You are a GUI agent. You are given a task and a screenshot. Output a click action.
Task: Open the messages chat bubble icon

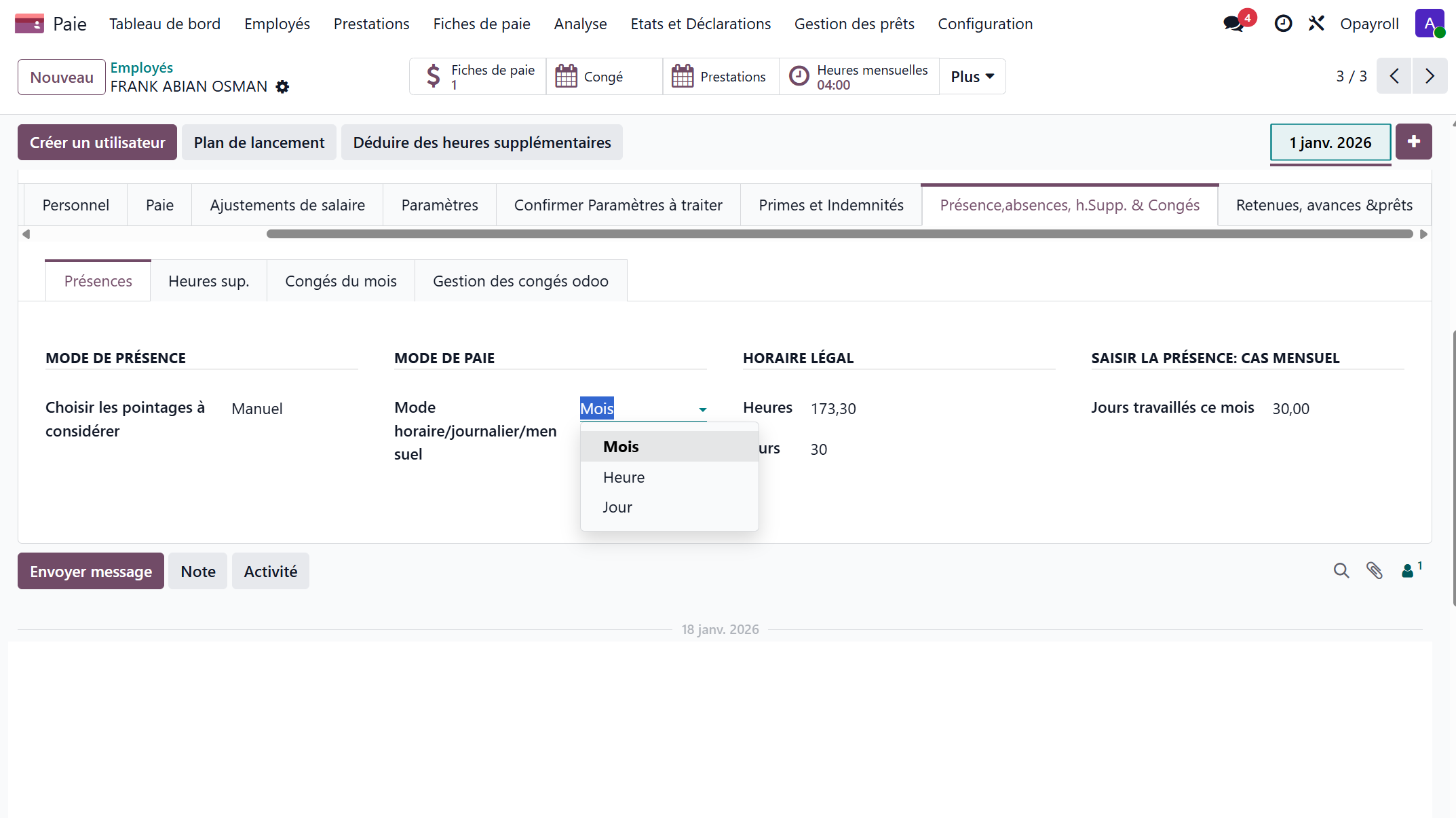point(1234,24)
